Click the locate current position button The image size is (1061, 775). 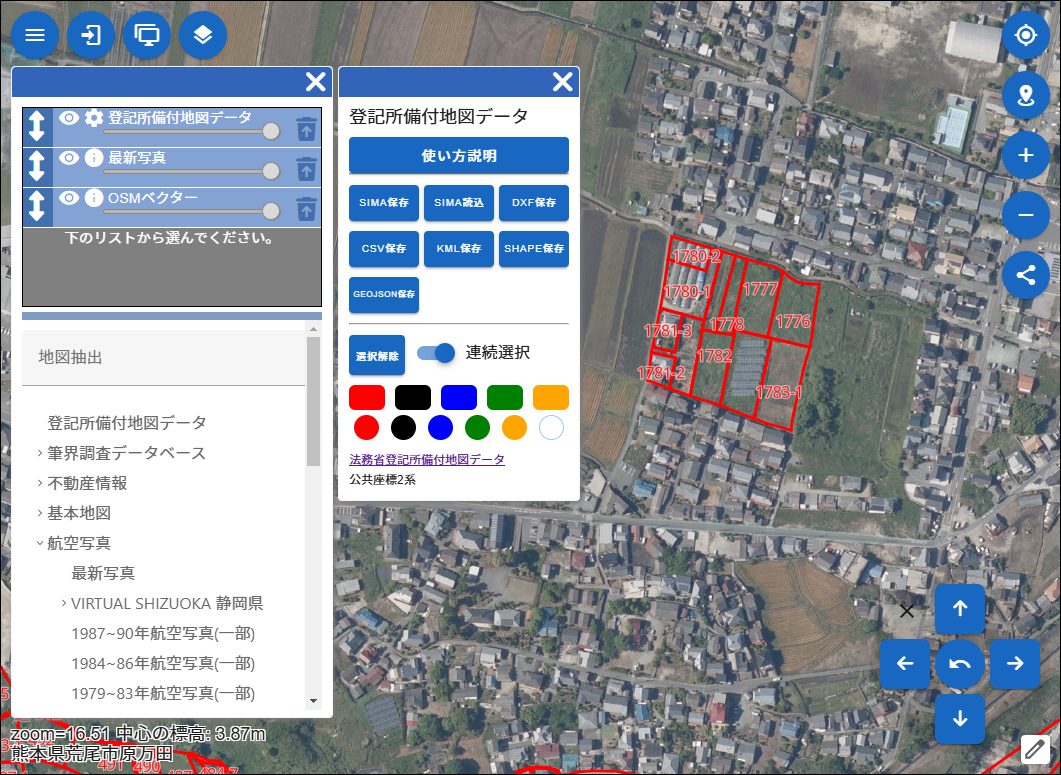tap(1025, 36)
